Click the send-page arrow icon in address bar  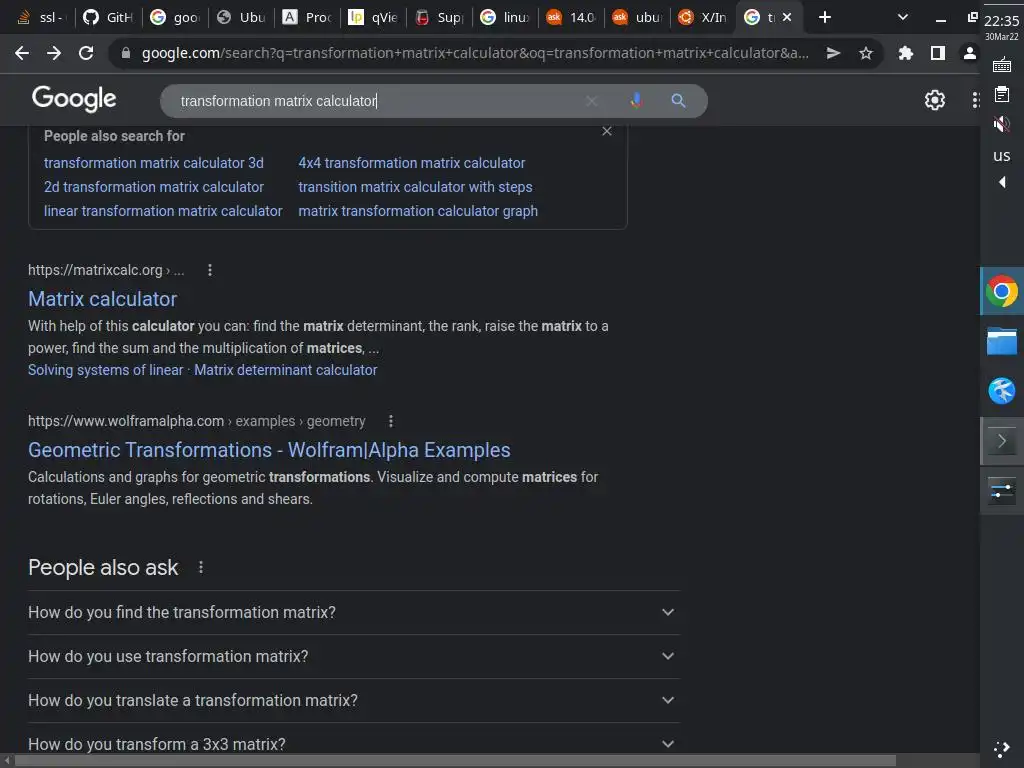tap(833, 53)
